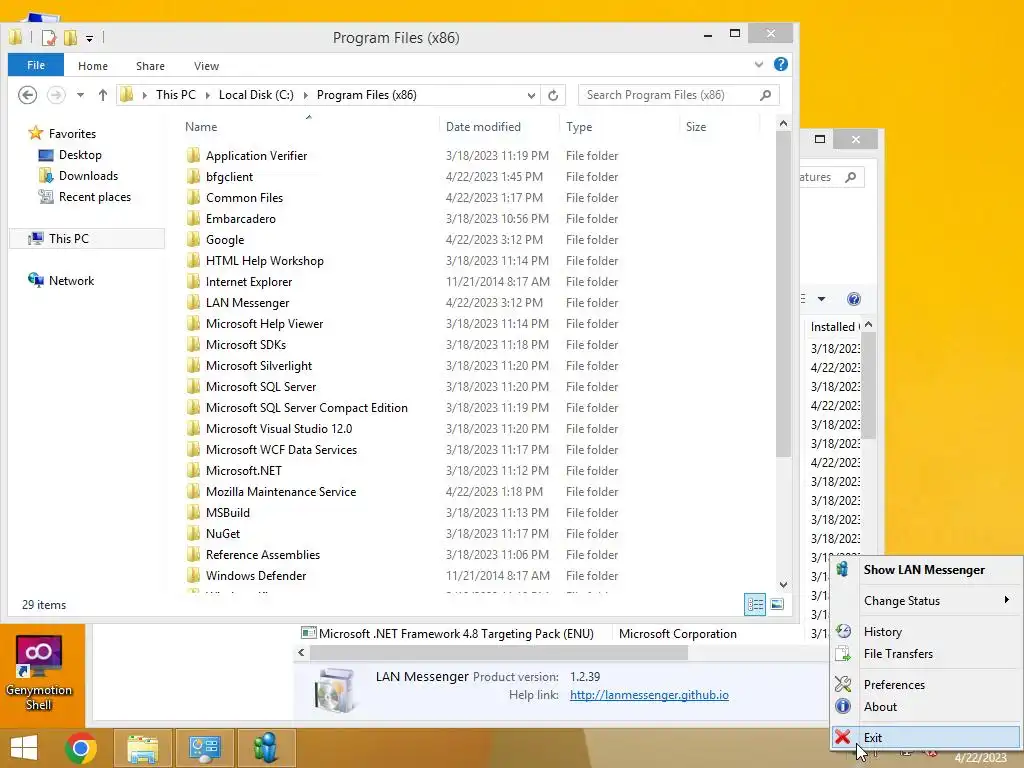Click Local Disk (C:) breadcrumb
This screenshot has width=1024, height=768.
click(256, 95)
